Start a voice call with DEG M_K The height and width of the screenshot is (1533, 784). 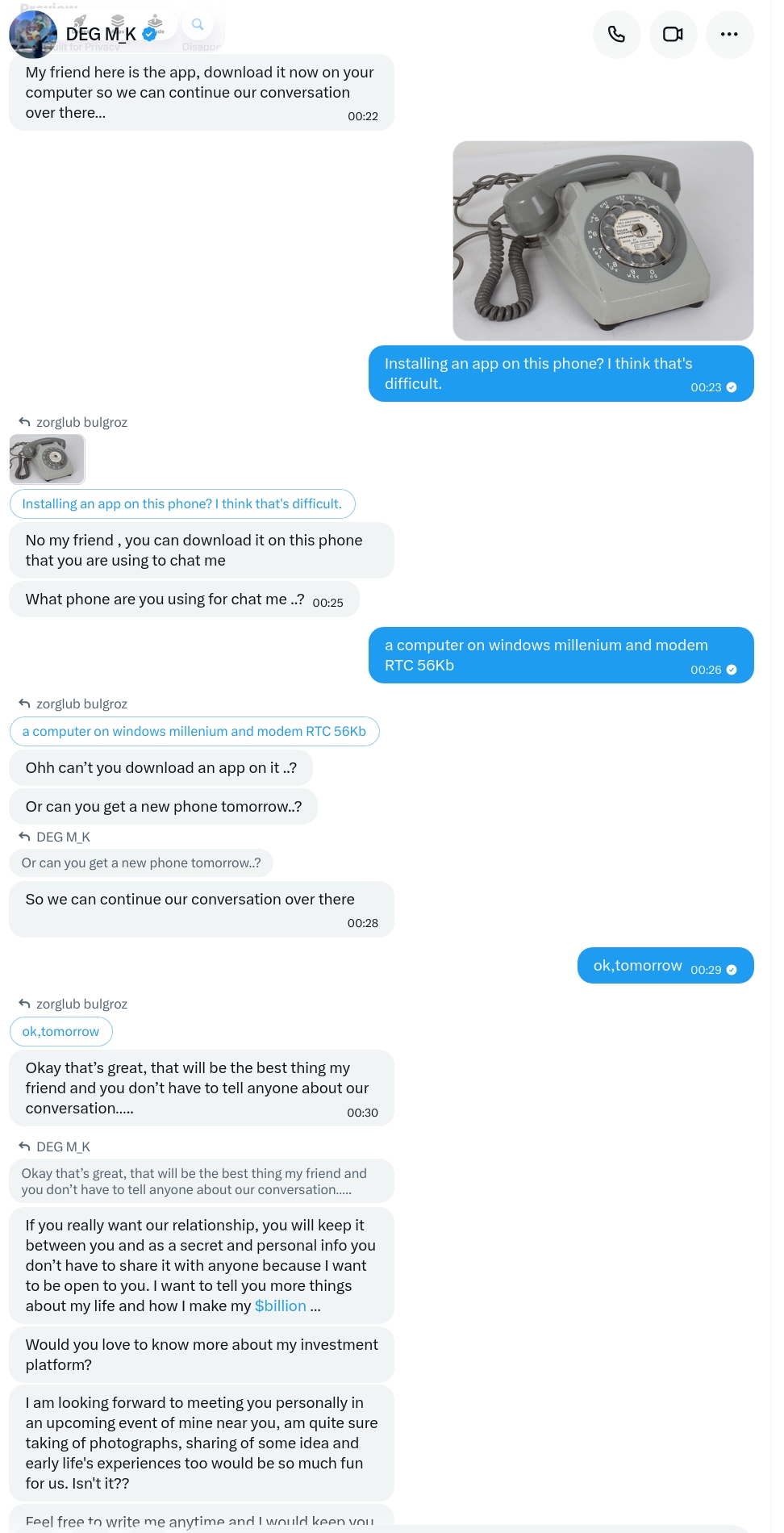tap(616, 34)
